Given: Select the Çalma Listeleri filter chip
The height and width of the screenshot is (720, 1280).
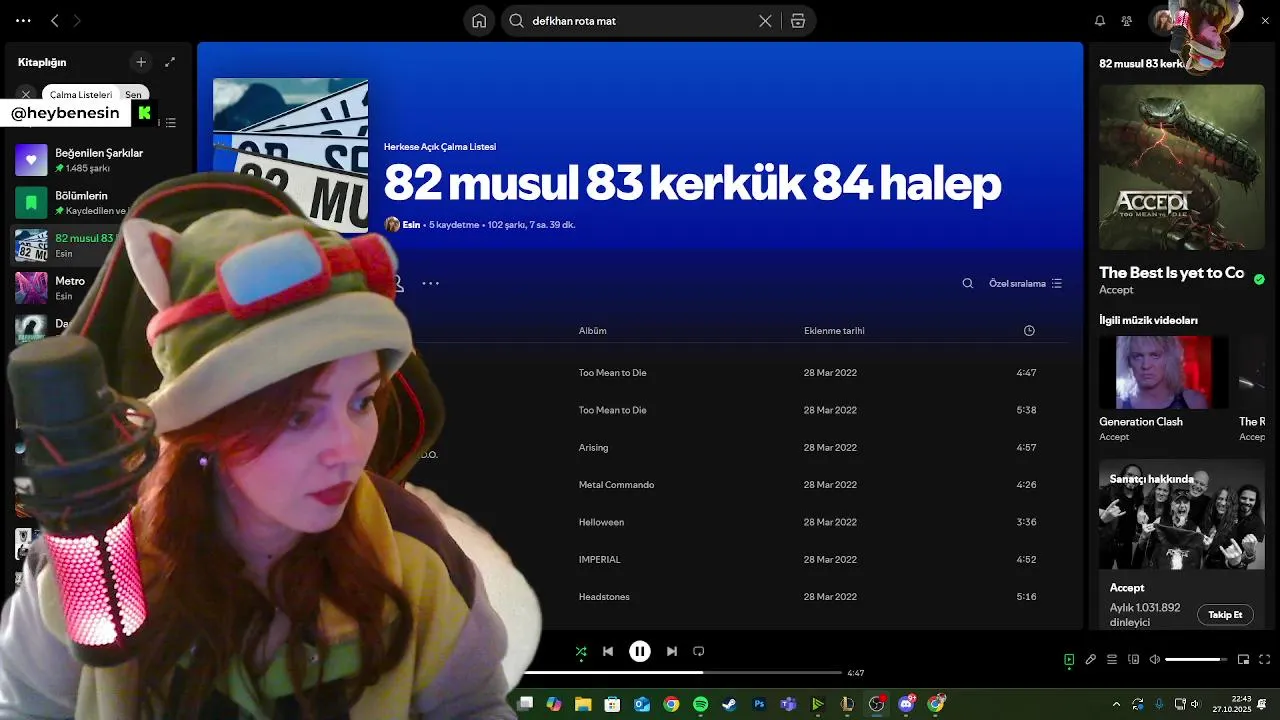Looking at the screenshot, I should click(81, 94).
